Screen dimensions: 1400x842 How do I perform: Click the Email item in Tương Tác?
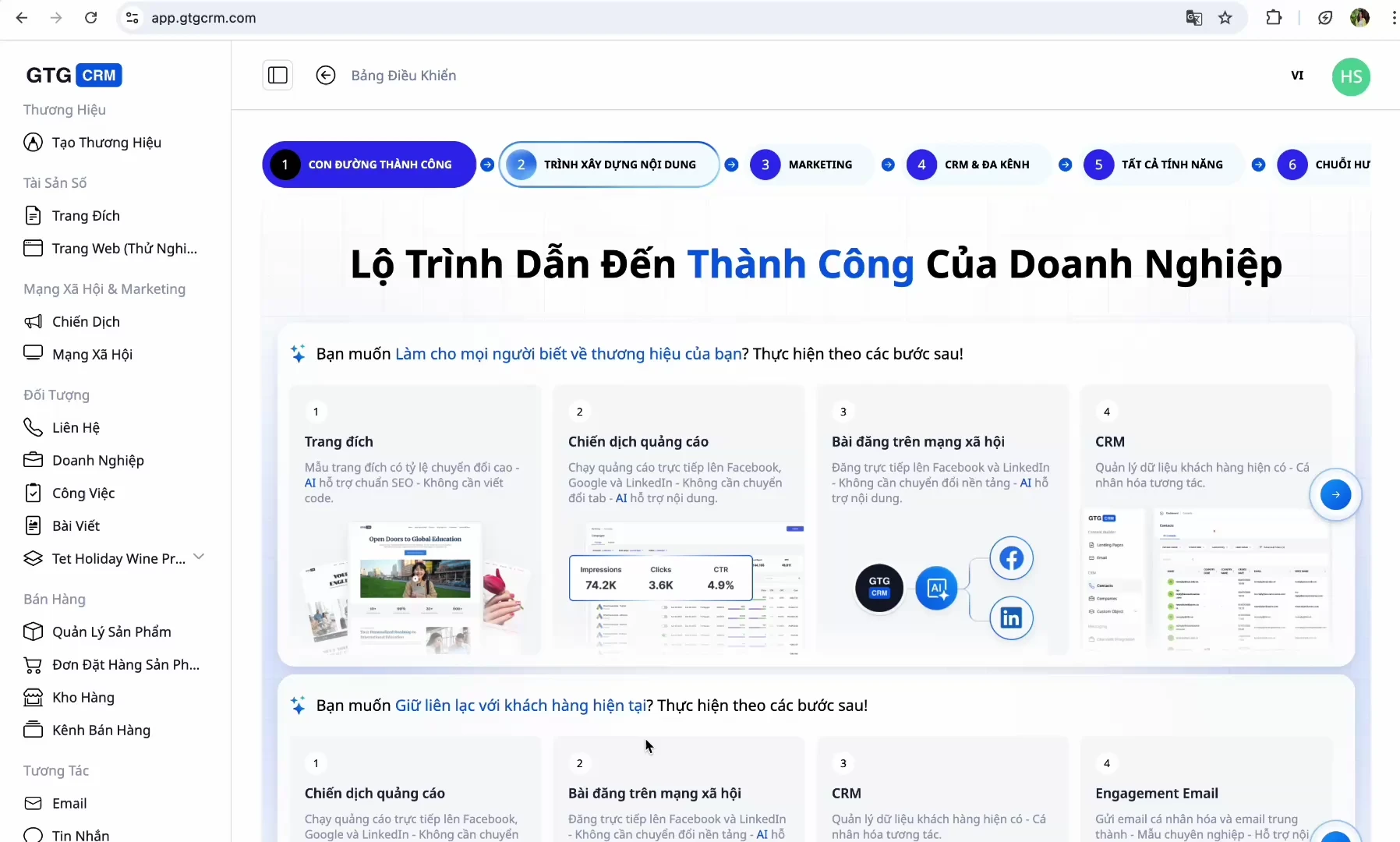click(69, 804)
